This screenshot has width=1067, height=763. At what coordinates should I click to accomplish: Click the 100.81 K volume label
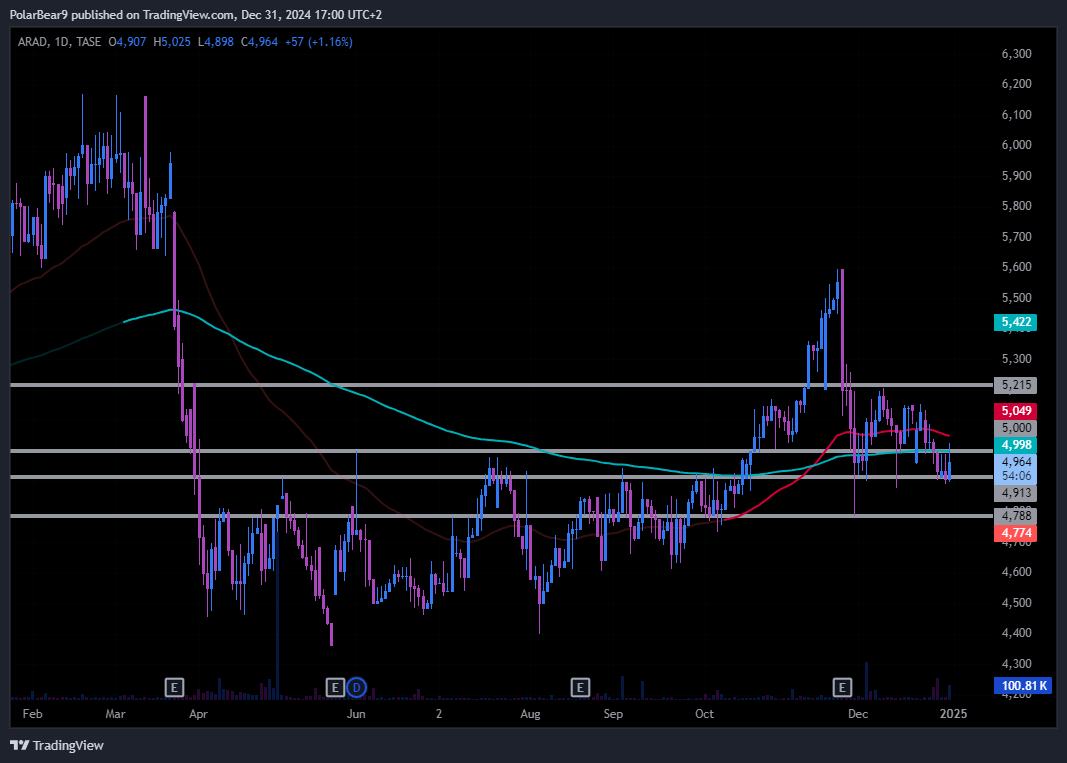click(1023, 685)
